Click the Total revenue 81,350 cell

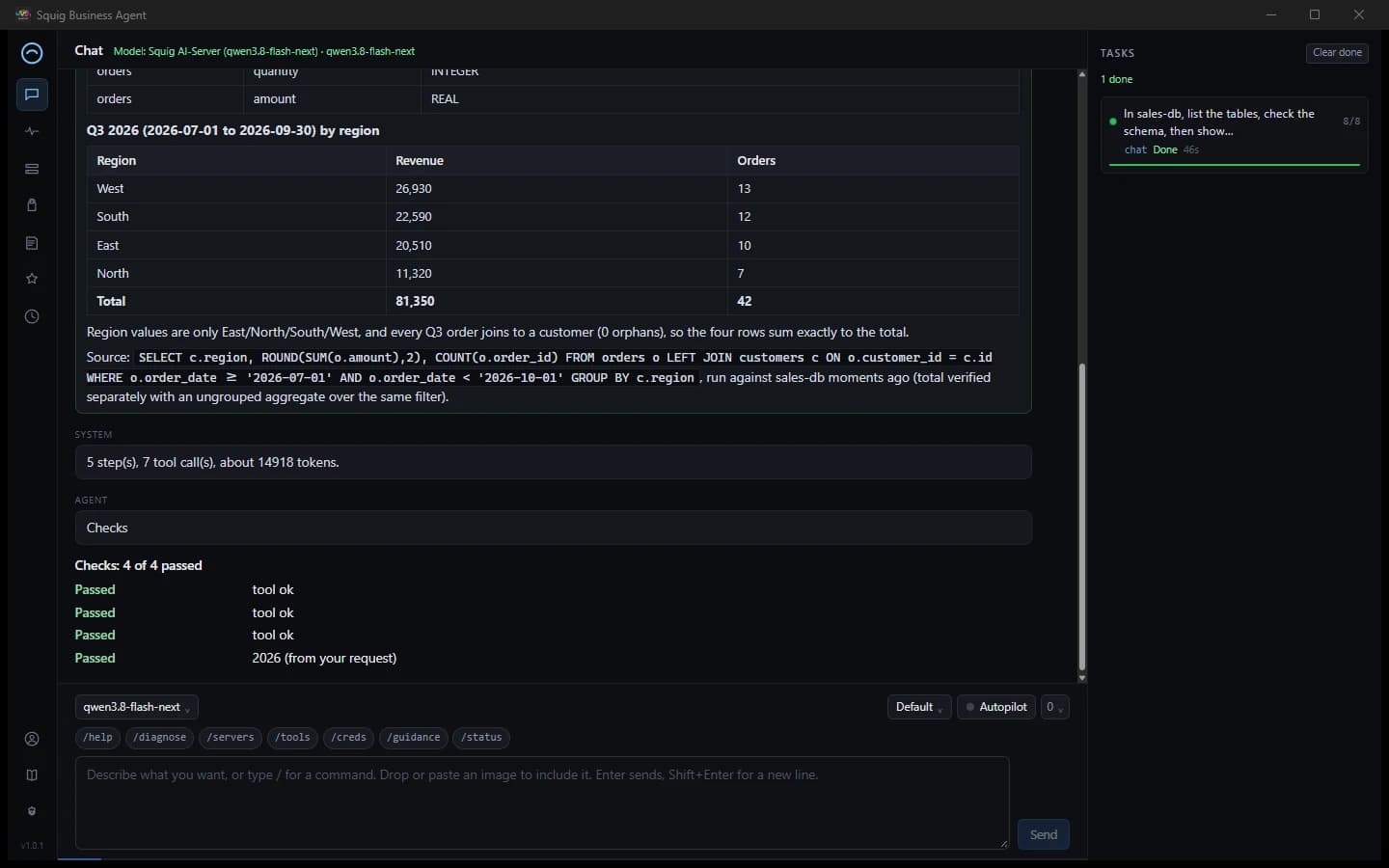click(x=557, y=301)
